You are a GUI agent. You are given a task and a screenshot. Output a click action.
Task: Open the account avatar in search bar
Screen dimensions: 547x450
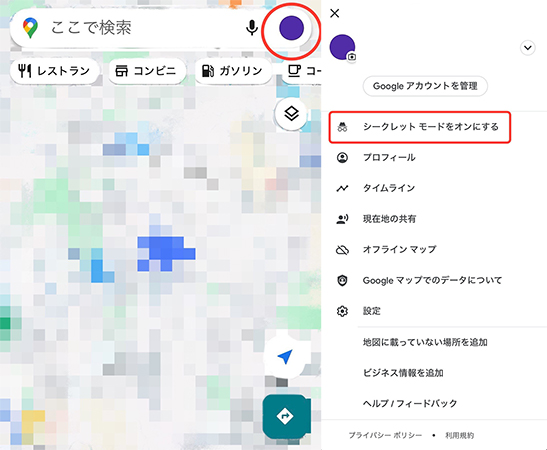click(x=292, y=28)
